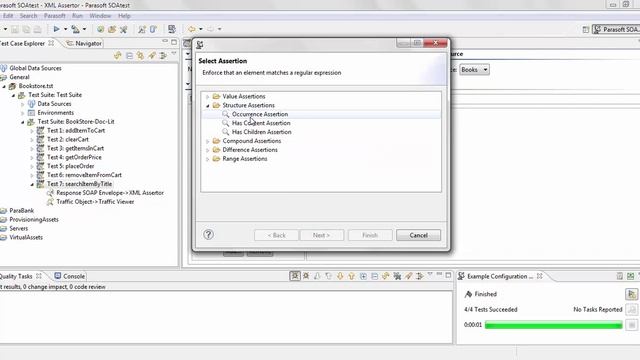This screenshot has height=360, width=640.
Task: Click the up arrow icon in Quality Tasks toolbar
Action: [x=351, y=276]
